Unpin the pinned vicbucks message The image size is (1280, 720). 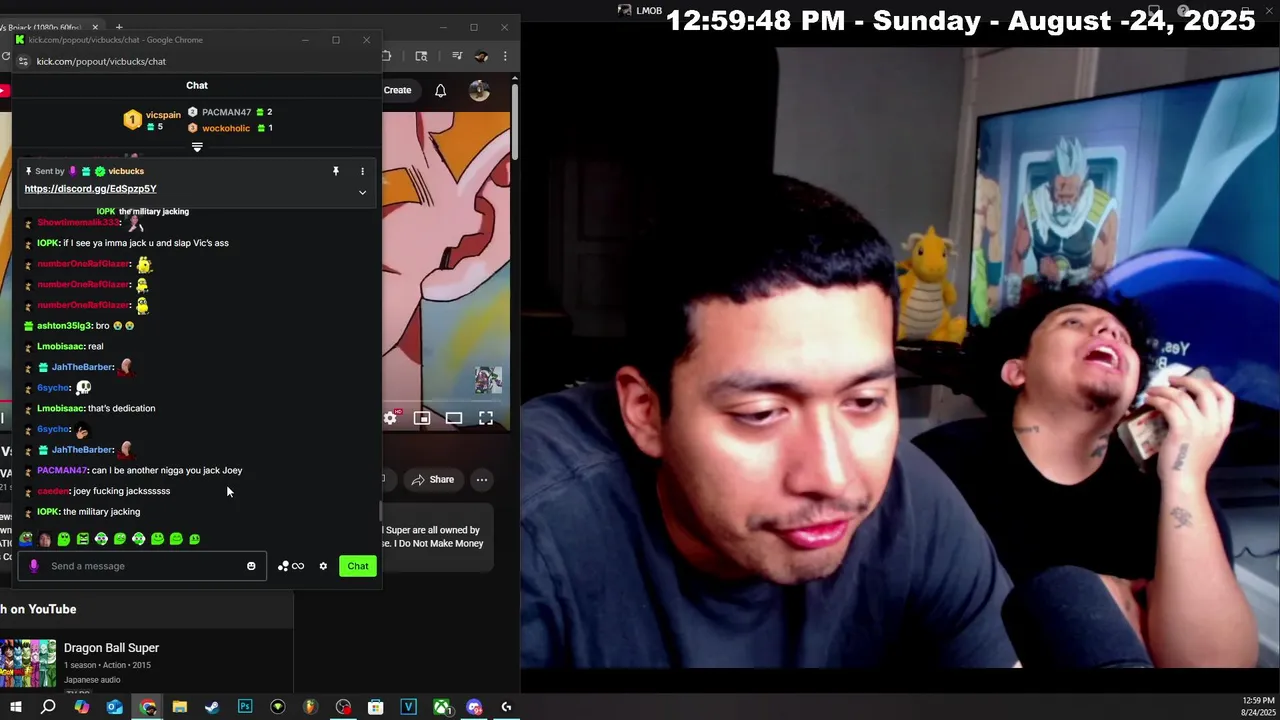click(336, 172)
